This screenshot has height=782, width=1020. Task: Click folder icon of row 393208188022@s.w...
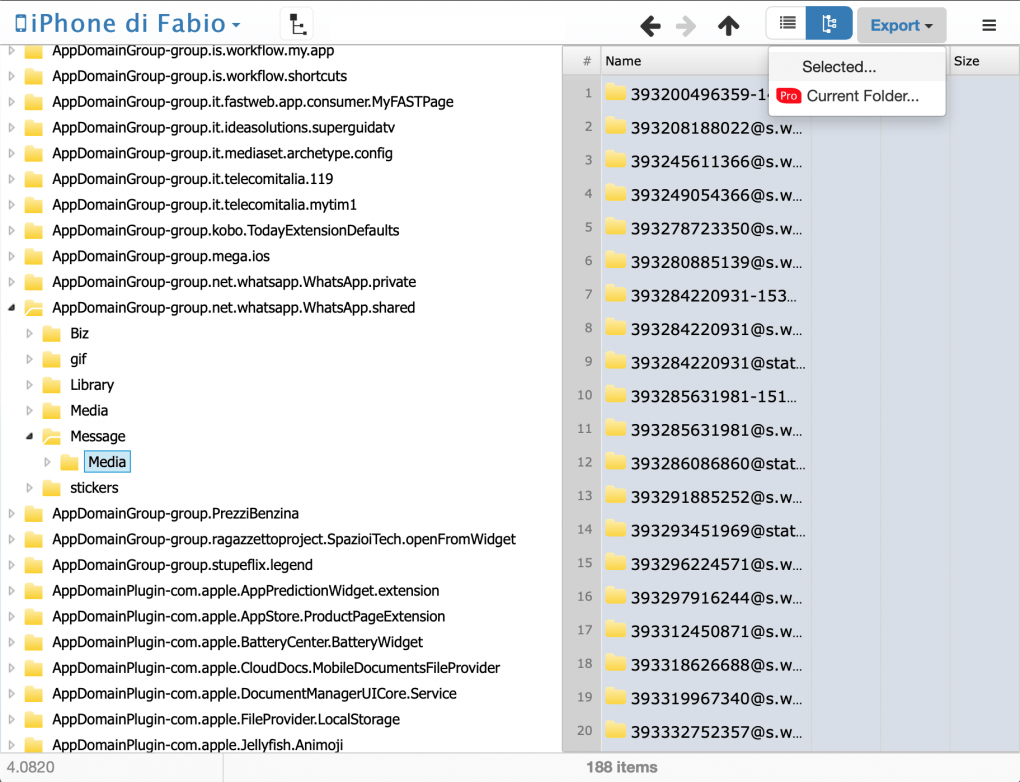(615, 126)
